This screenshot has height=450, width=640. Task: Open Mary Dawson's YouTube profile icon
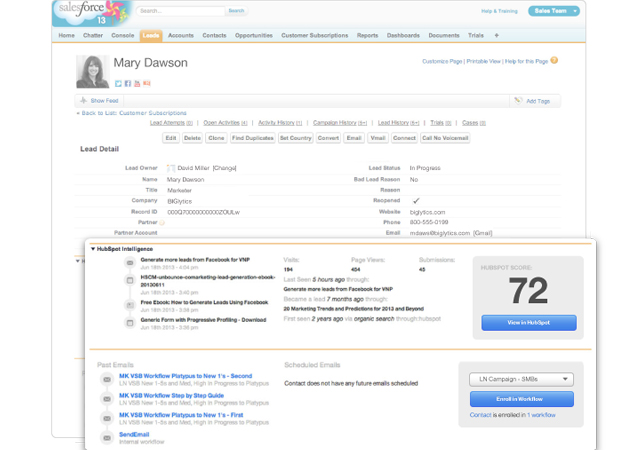(x=137, y=84)
